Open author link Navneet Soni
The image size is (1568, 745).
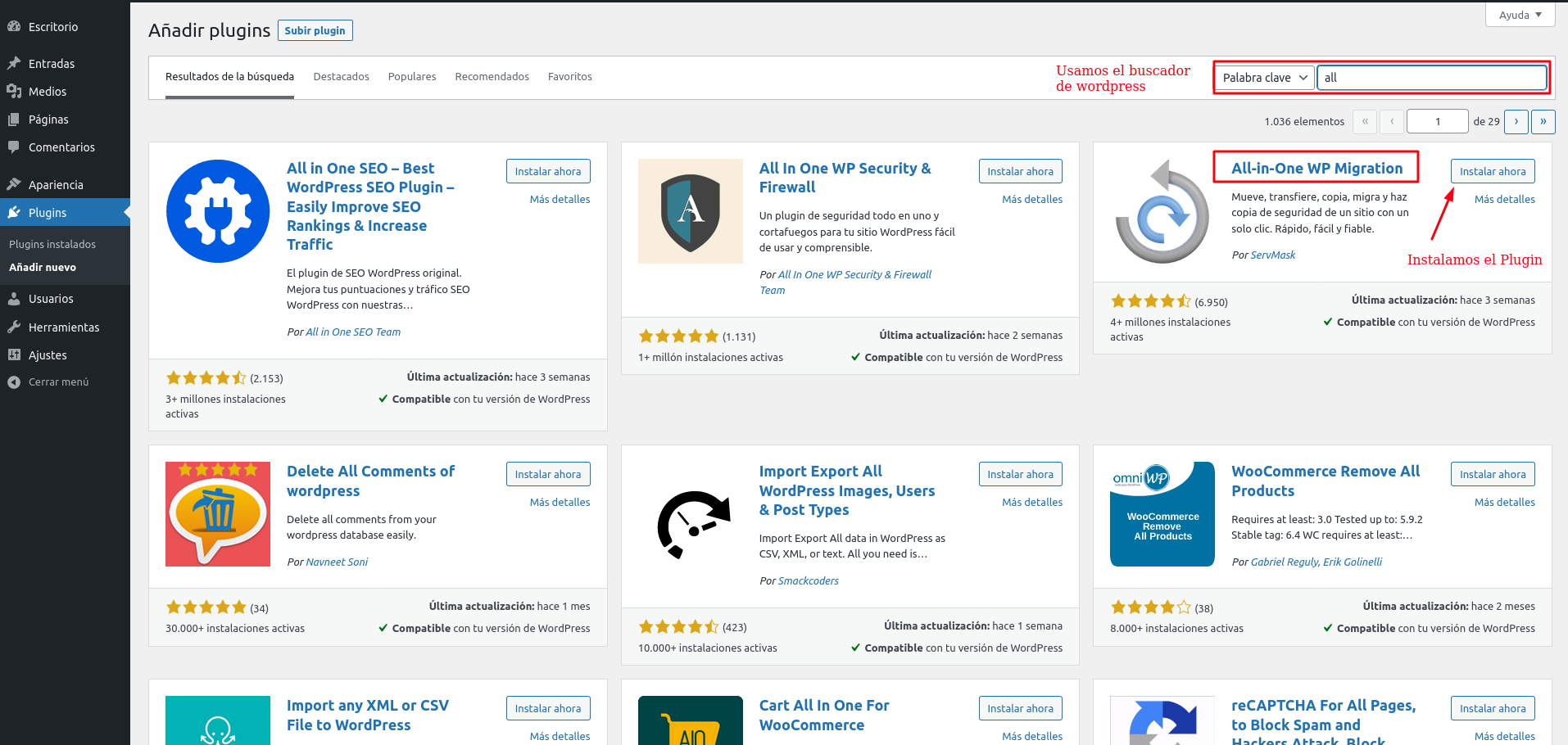337,562
